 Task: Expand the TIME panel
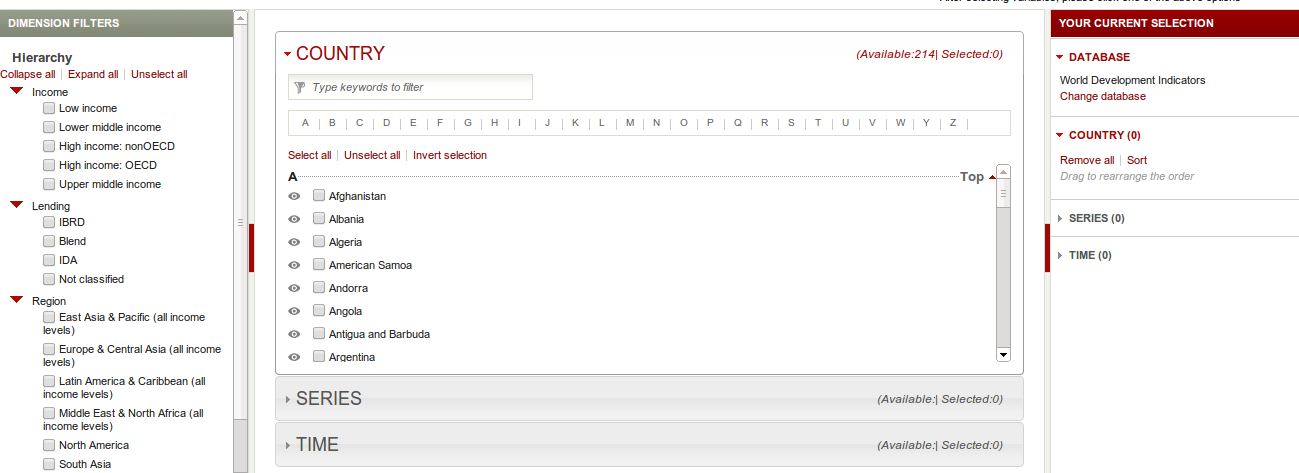[x=649, y=445]
